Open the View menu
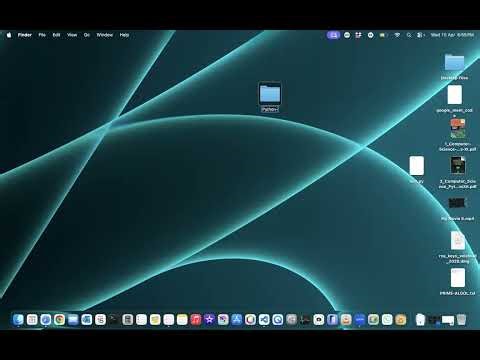Screen dimensions: 480x360 [72, 35]
